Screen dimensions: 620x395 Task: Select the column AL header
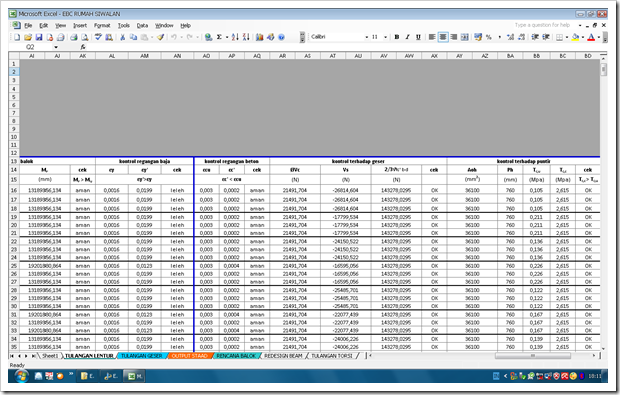[112, 56]
